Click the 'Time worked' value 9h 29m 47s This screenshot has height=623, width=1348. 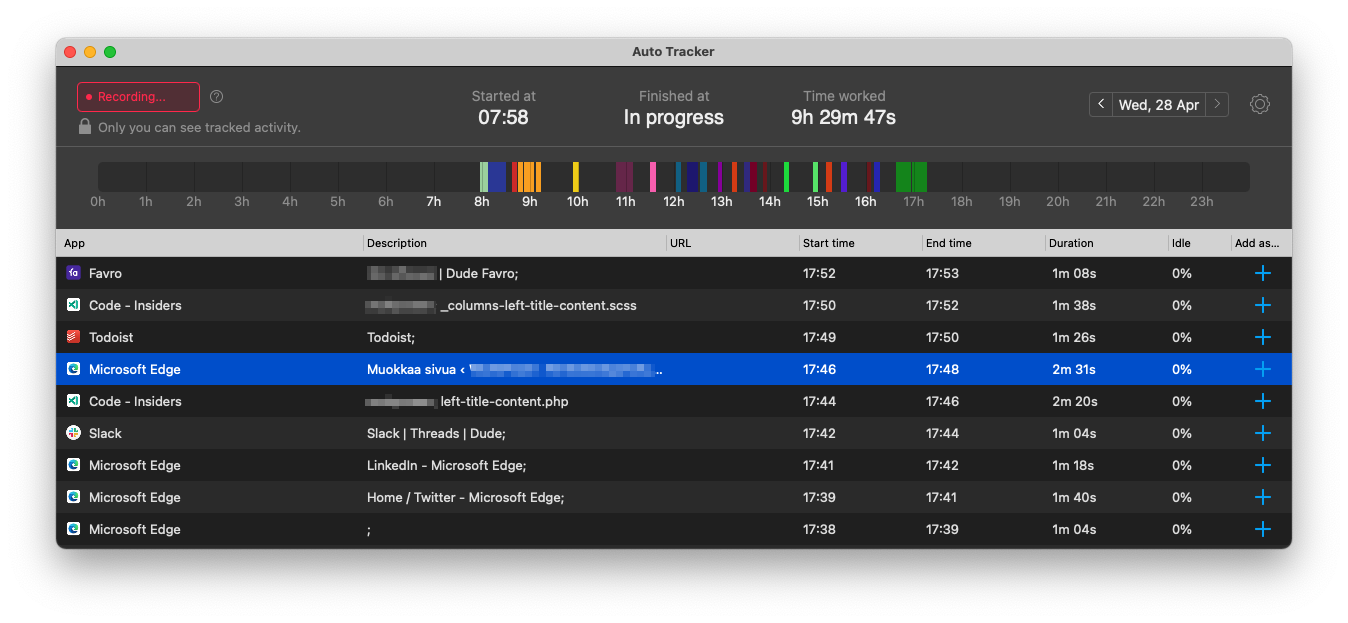[x=844, y=117]
